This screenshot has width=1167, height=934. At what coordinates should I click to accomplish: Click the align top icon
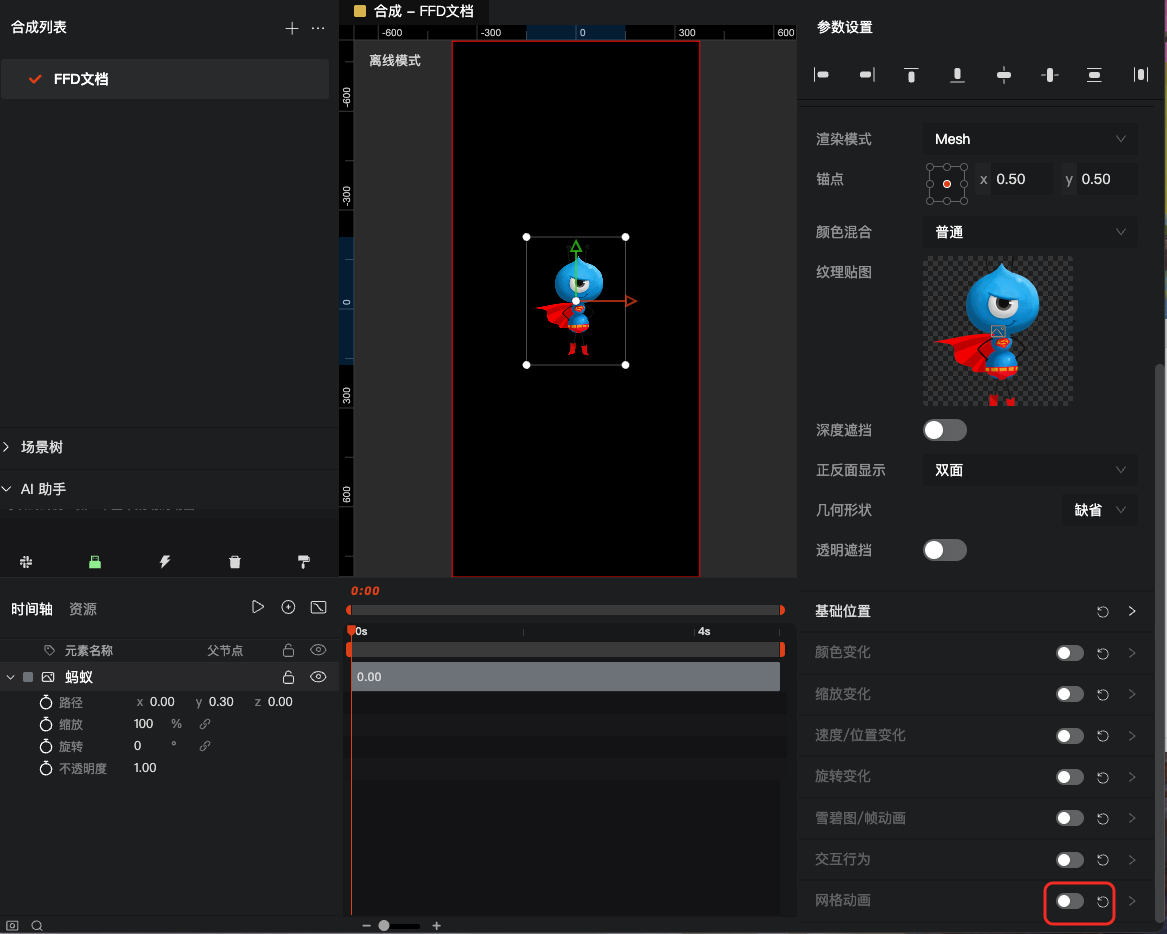pyautogui.click(x=911, y=74)
